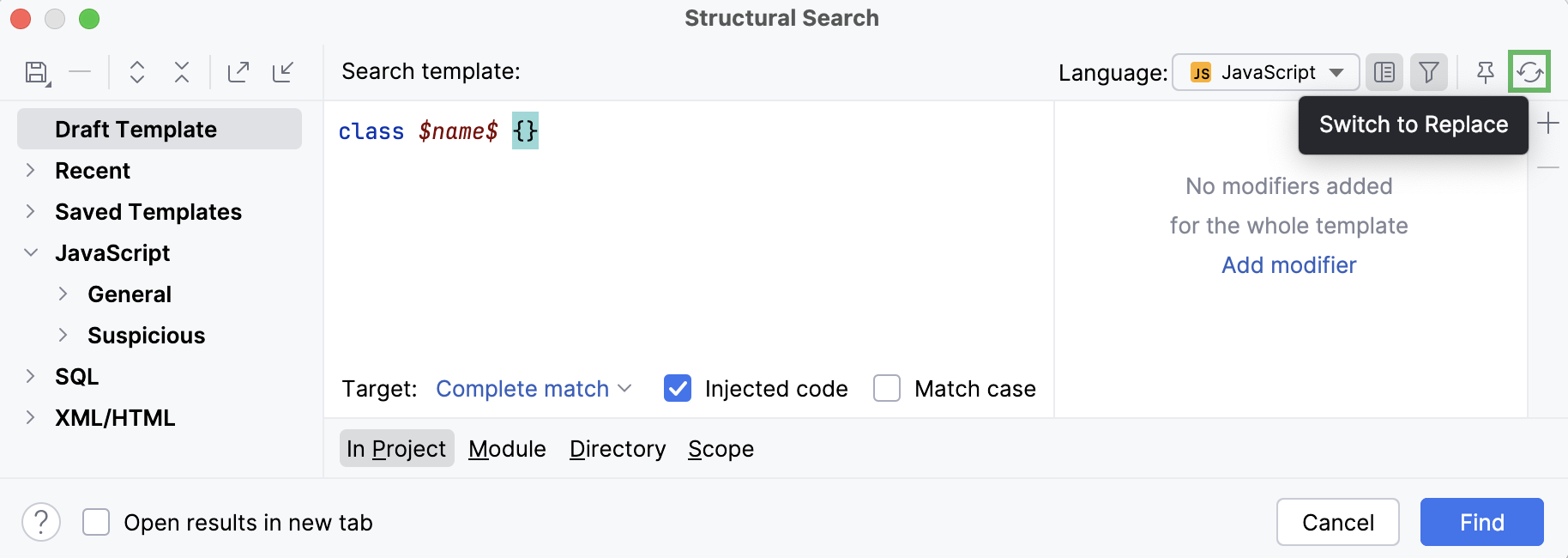The height and width of the screenshot is (558, 1568).
Task: Open the template filter options
Action: [1428, 72]
